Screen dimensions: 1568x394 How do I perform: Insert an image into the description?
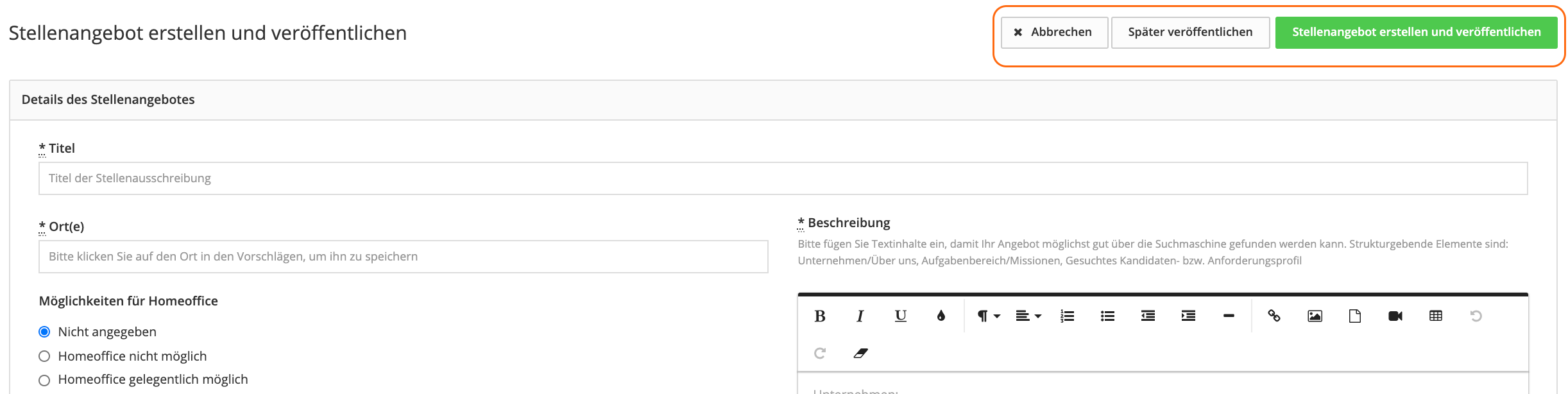[x=1315, y=316]
